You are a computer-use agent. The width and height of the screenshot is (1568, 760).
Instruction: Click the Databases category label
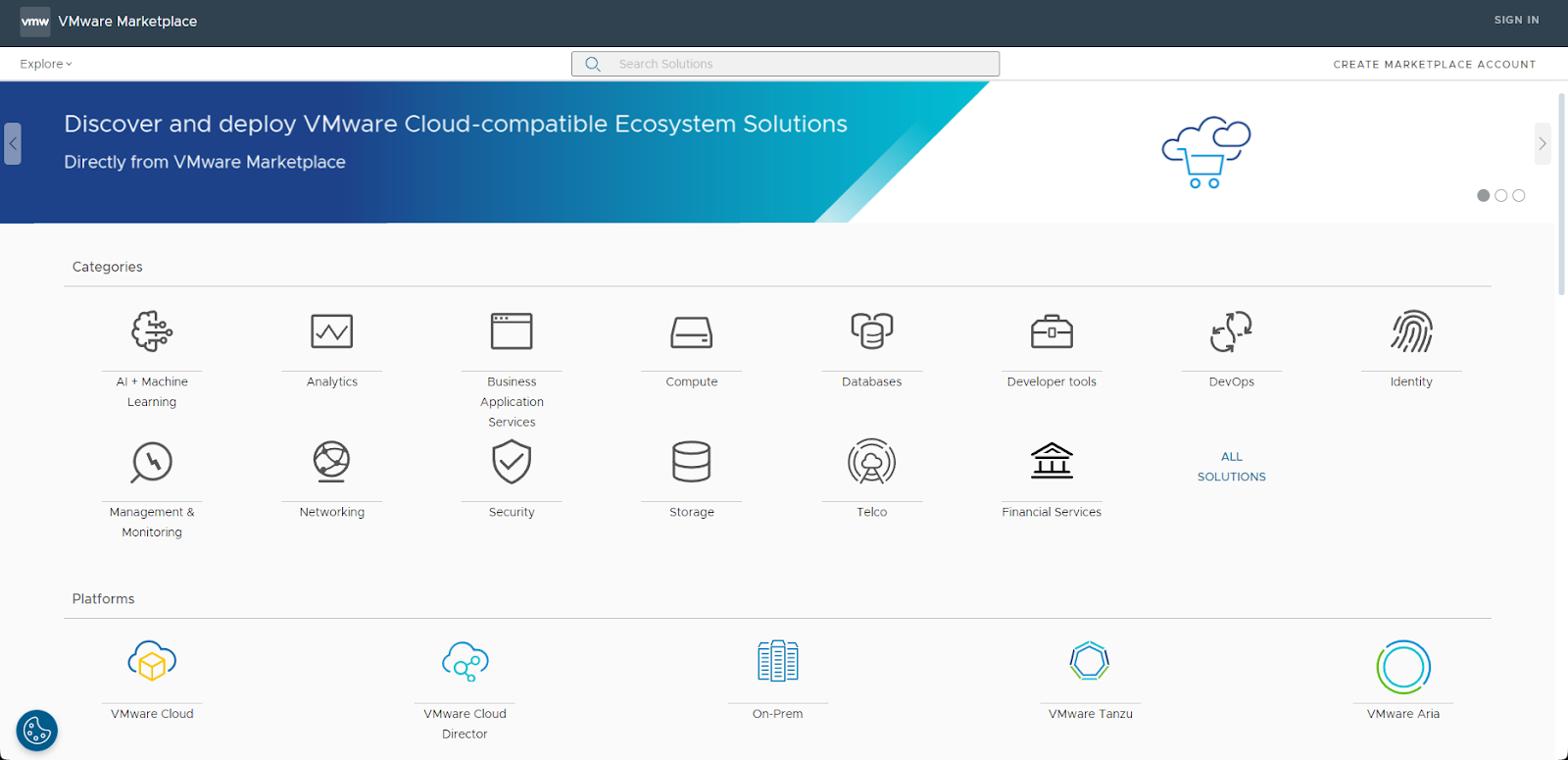(871, 381)
